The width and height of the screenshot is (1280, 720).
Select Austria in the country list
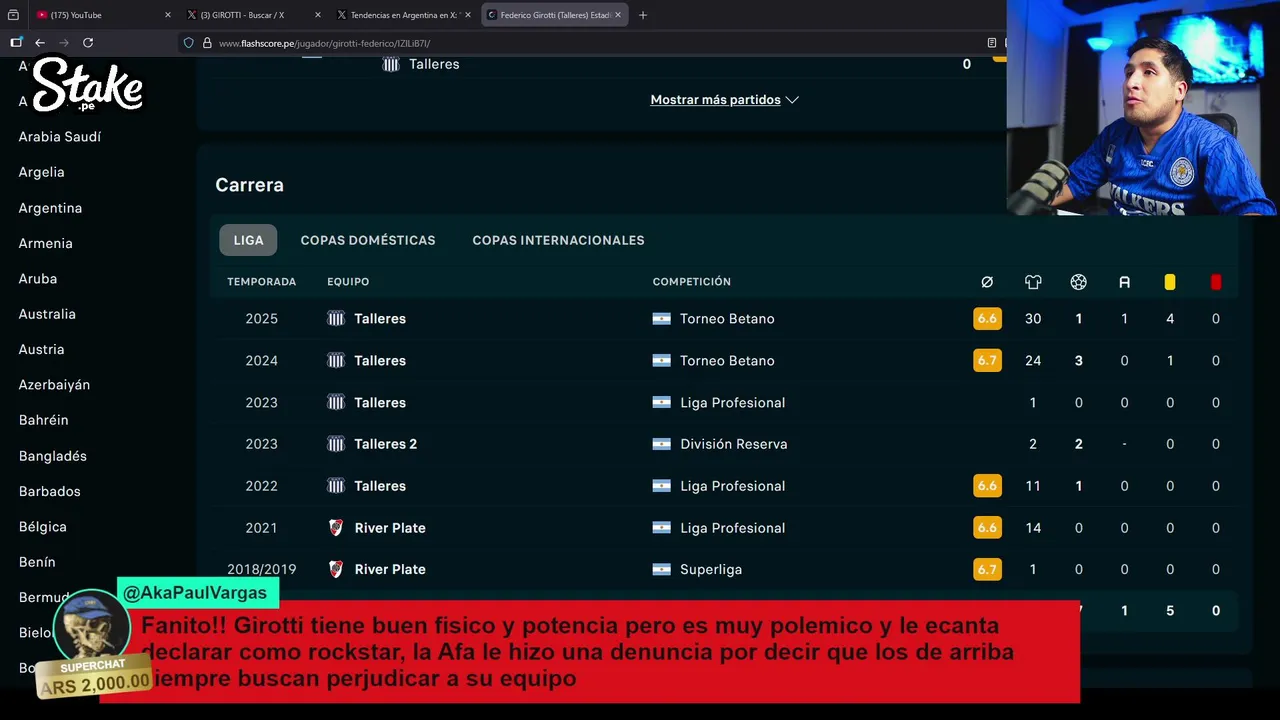pyautogui.click(x=41, y=350)
